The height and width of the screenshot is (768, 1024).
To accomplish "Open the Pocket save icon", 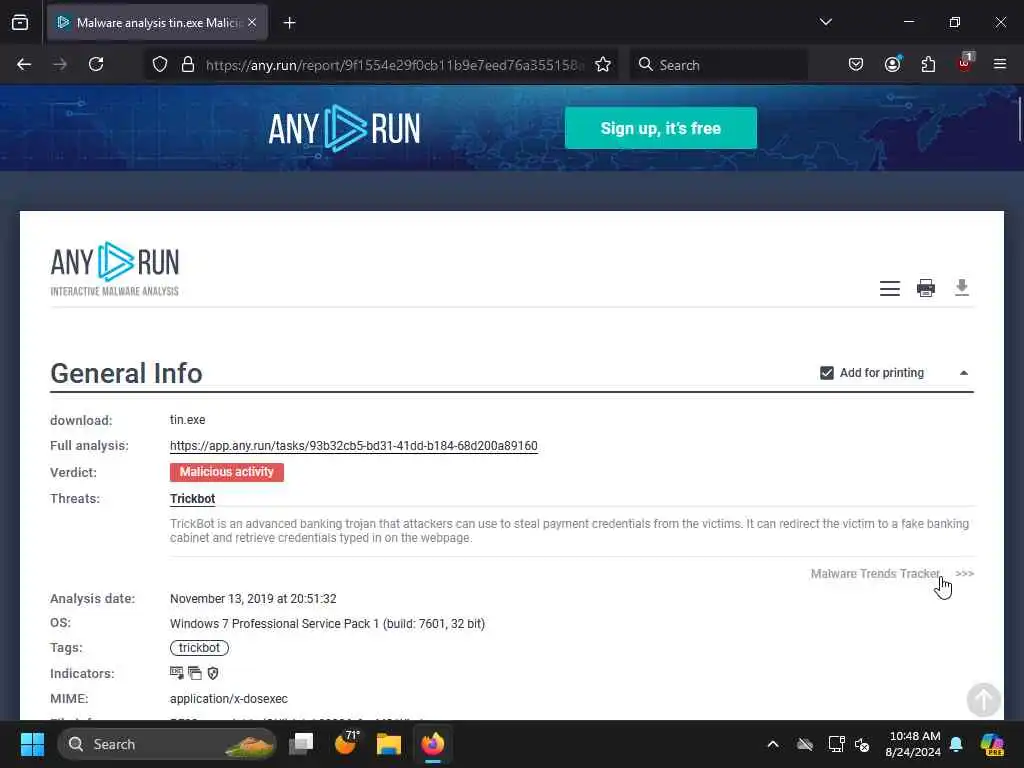I will point(856,64).
